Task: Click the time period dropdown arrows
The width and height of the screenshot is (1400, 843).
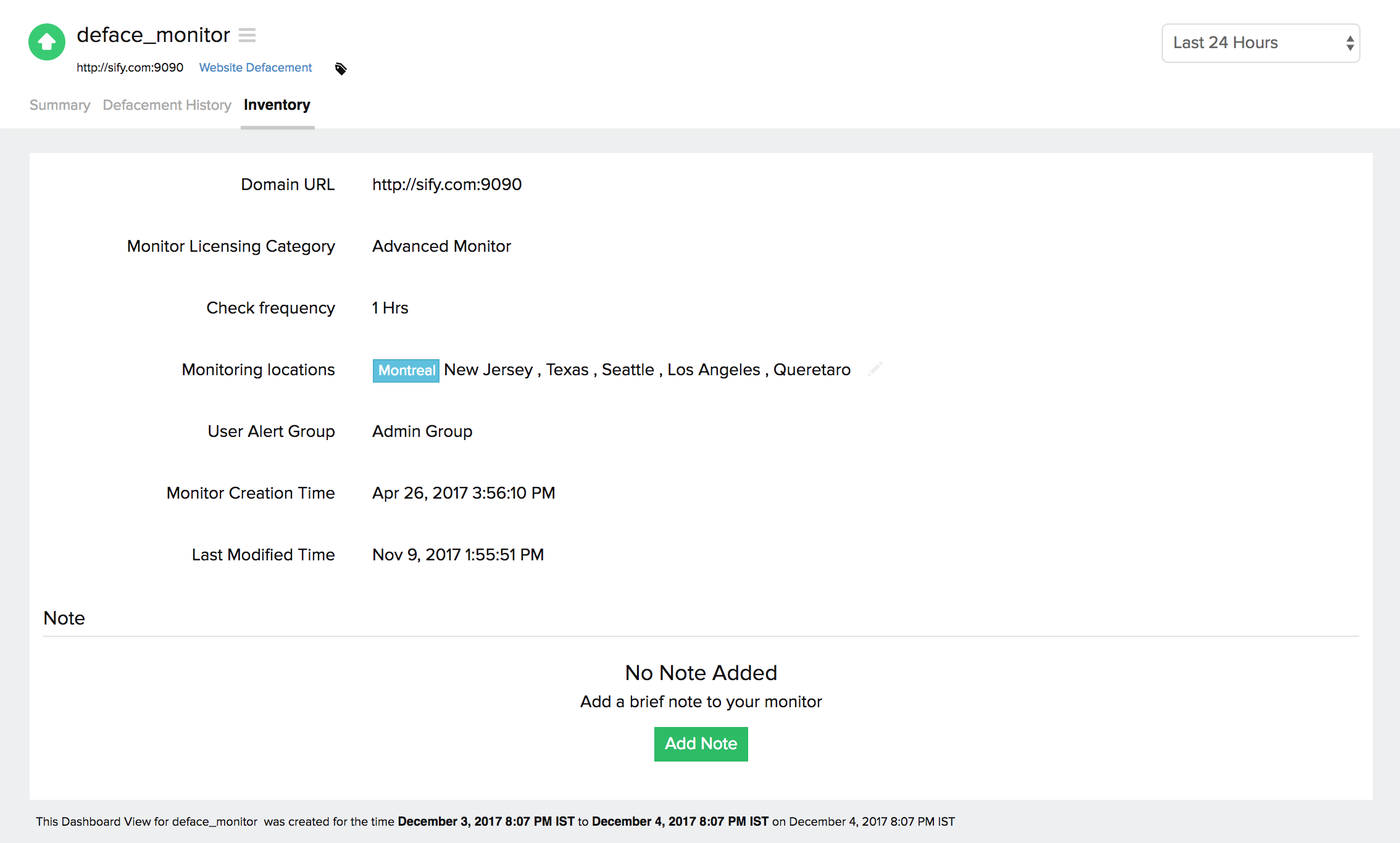Action: pyautogui.click(x=1350, y=43)
